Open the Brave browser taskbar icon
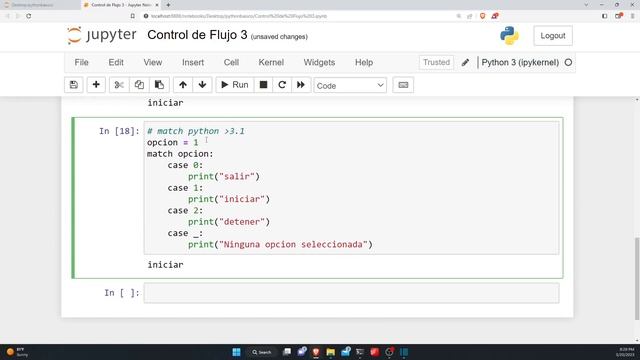The width and height of the screenshot is (640, 360). pyautogui.click(x=316, y=352)
